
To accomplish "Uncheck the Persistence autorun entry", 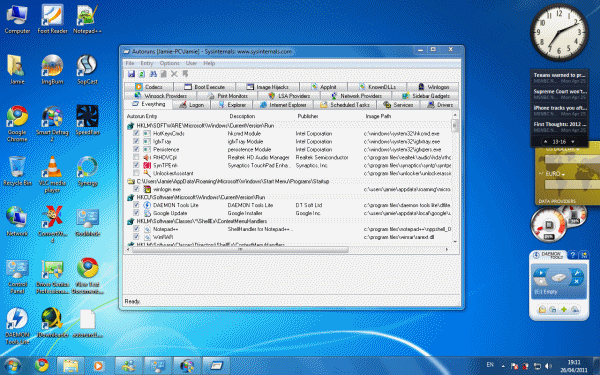I will click(x=136, y=149).
